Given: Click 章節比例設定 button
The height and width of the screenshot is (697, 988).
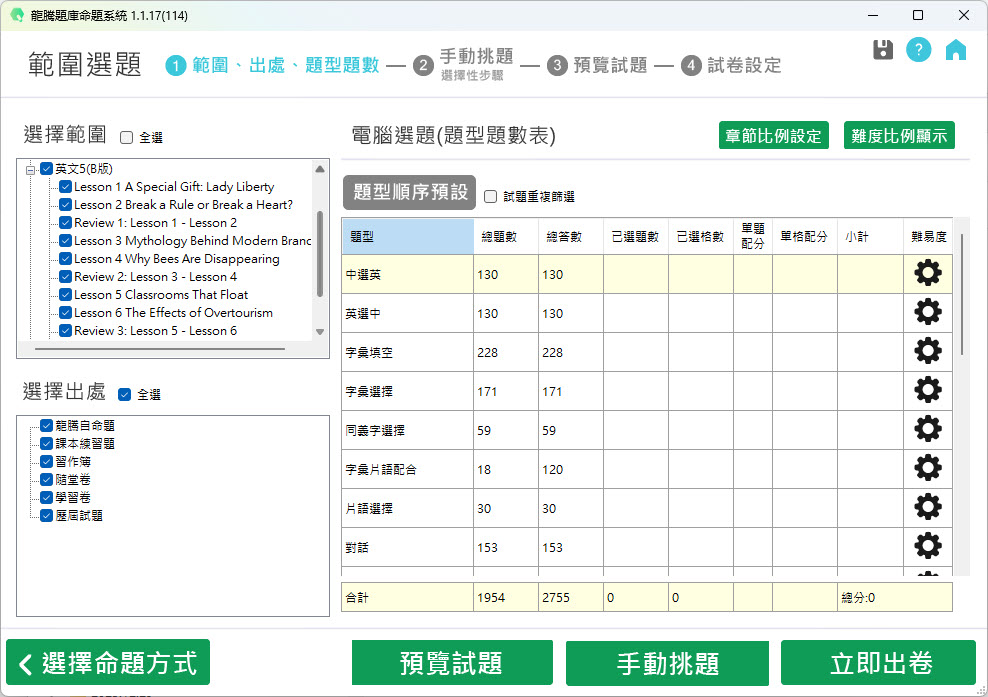Looking at the screenshot, I should click(774, 135).
